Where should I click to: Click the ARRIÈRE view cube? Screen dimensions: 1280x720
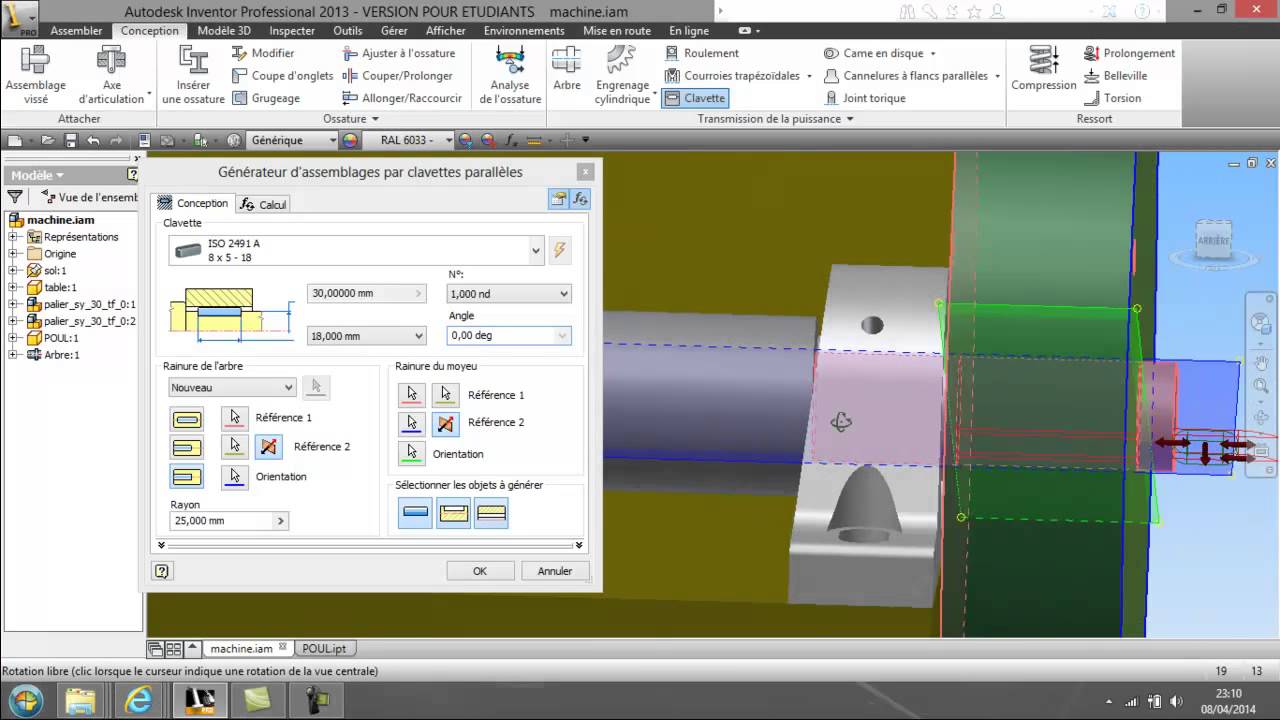(x=1213, y=240)
